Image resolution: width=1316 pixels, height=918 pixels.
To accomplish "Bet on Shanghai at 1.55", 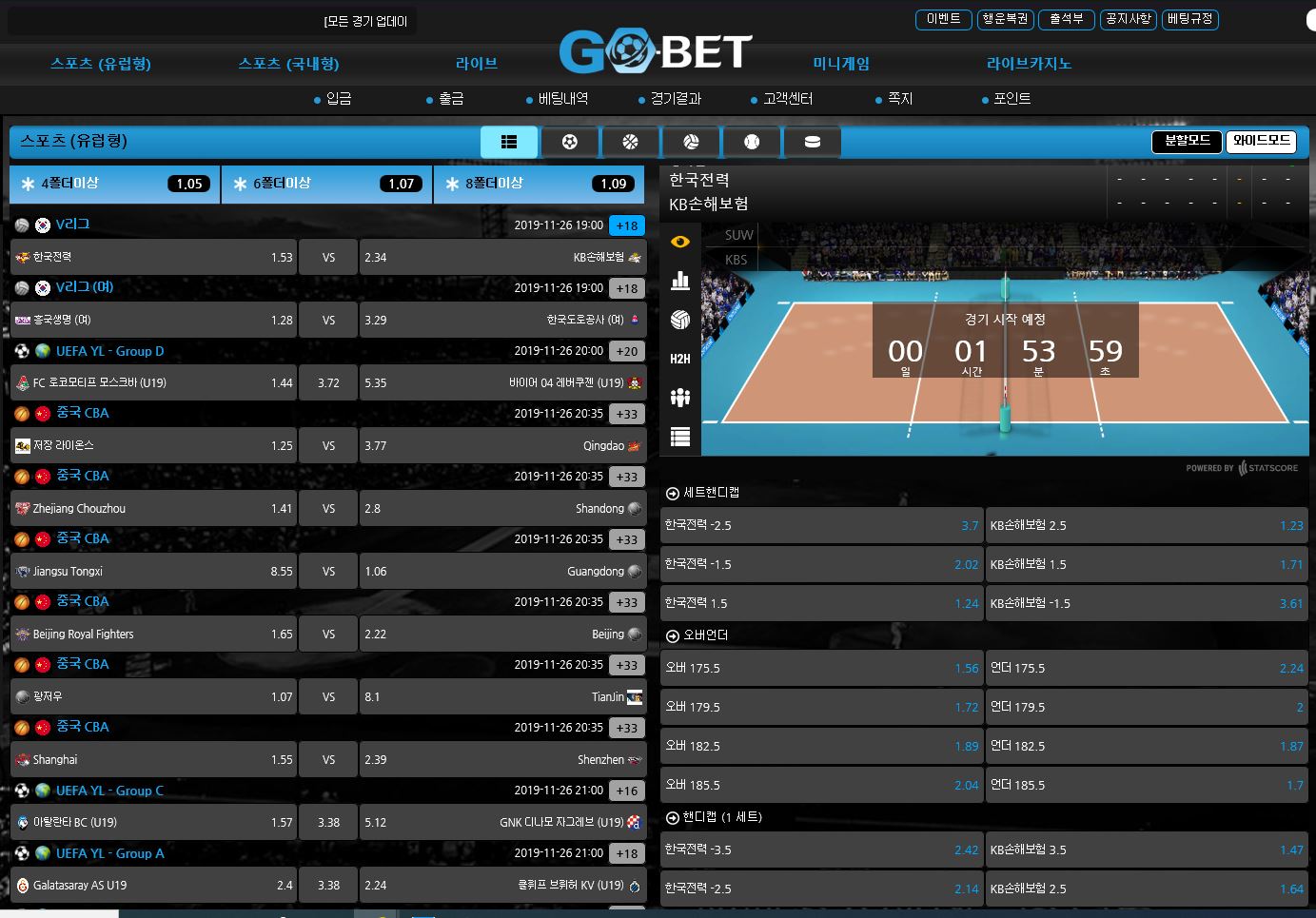I will [x=153, y=759].
